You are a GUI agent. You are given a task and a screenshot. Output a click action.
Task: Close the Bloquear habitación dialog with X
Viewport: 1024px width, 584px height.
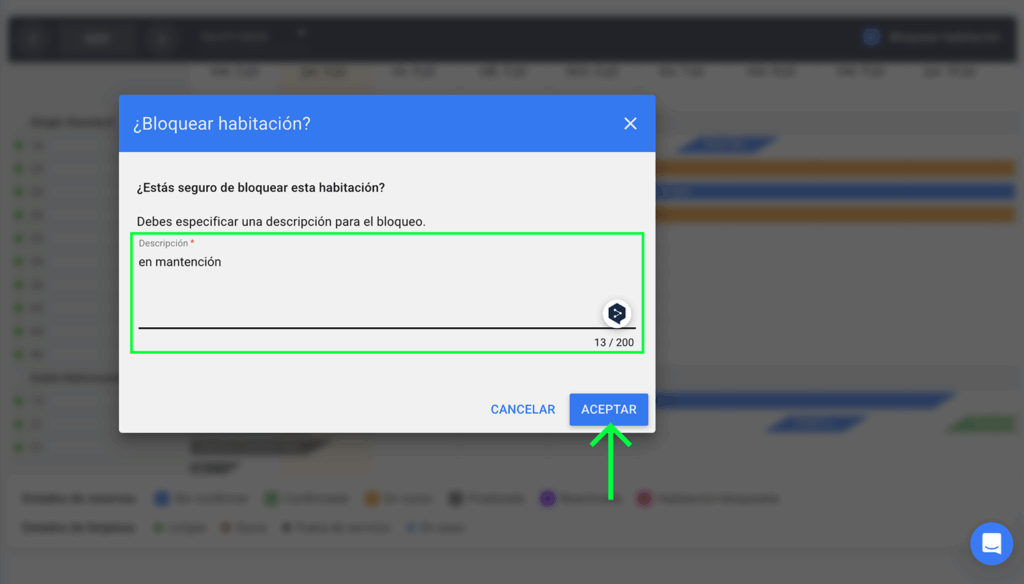[x=630, y=123]
